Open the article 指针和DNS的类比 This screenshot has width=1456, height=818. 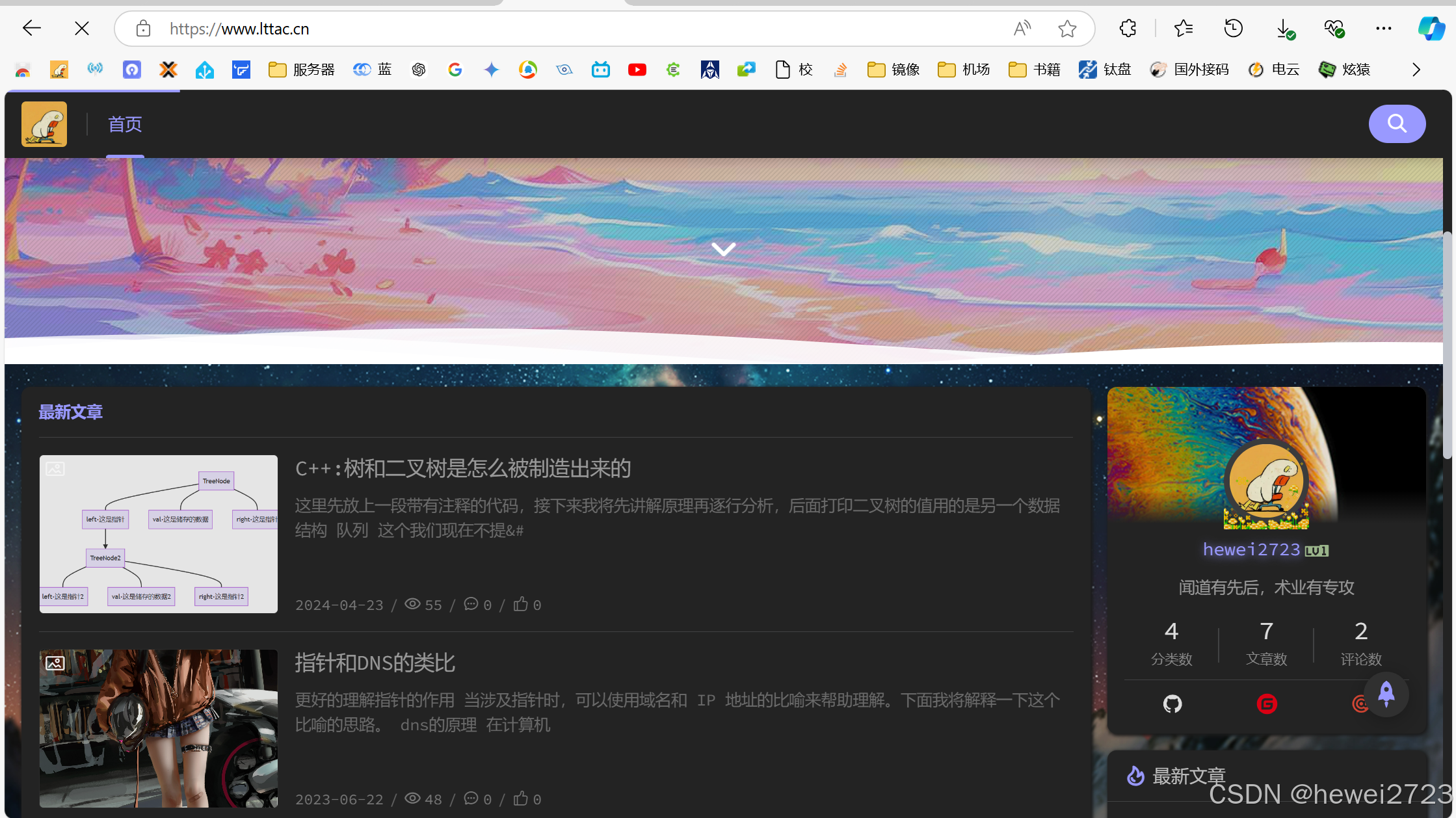tap(375, 663)
